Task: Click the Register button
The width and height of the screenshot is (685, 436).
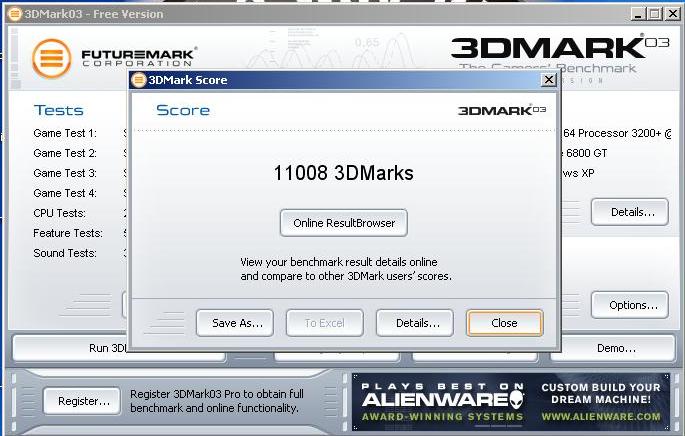Action: [x=82, y=401]
